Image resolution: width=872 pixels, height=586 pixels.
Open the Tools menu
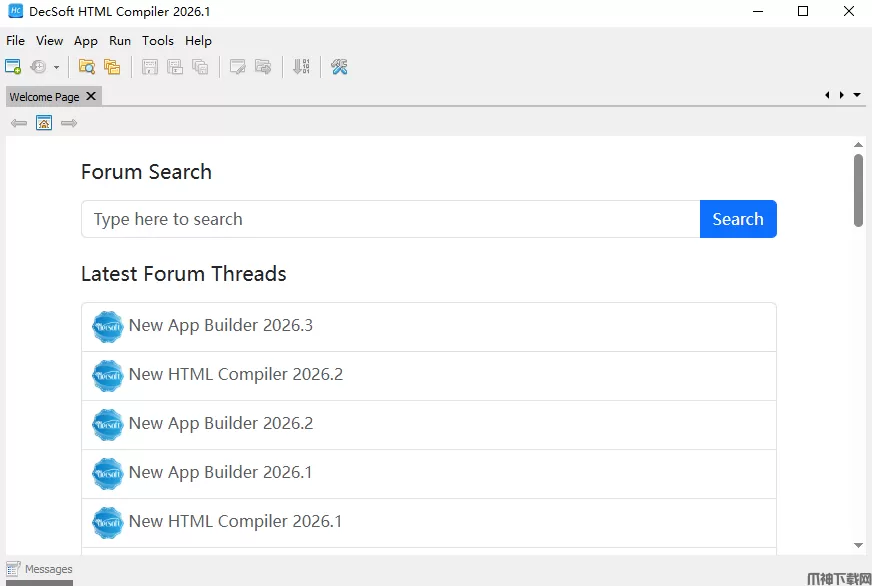pyautogui.click(x=158, y=41)
